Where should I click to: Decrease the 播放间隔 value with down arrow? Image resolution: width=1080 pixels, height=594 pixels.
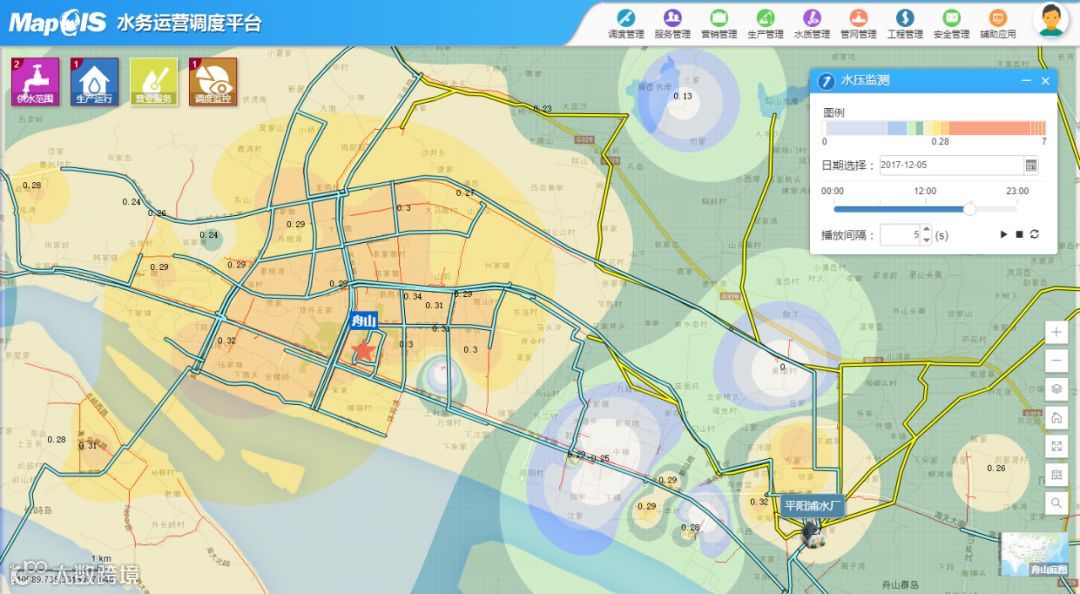[926, 239]
